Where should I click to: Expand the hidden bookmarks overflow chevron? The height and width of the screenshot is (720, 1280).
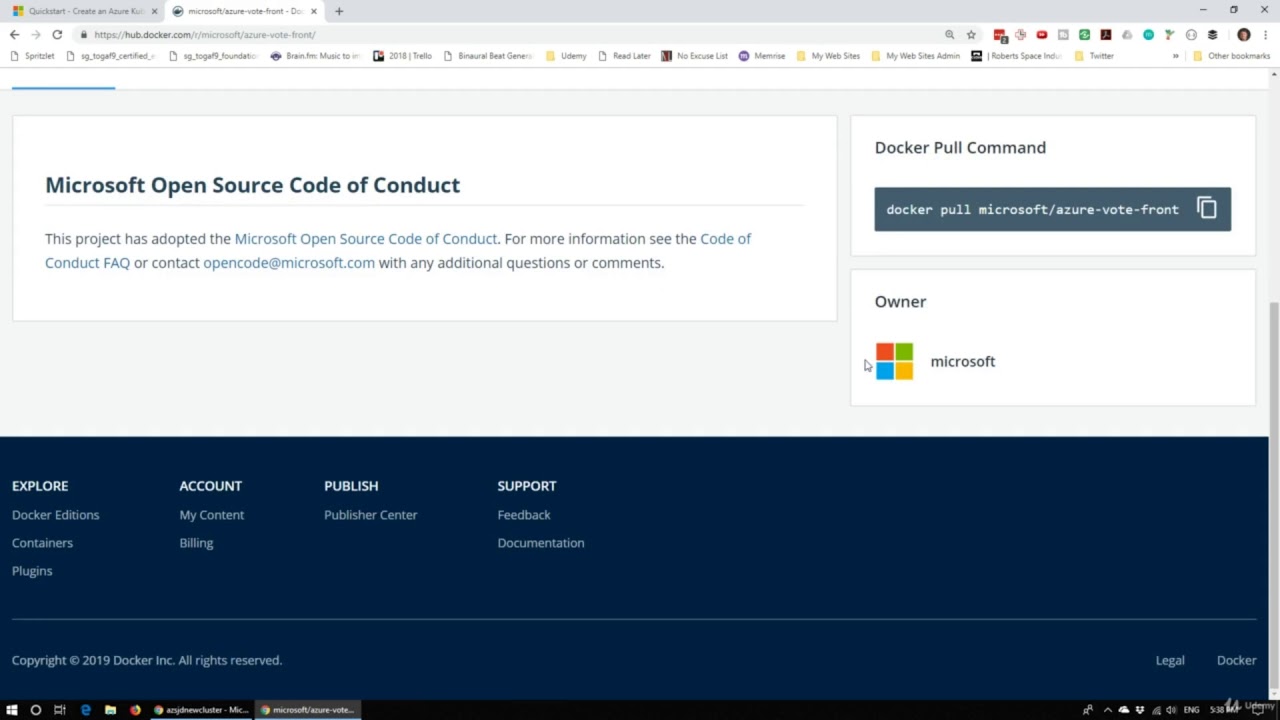[x=1175, y=56]
